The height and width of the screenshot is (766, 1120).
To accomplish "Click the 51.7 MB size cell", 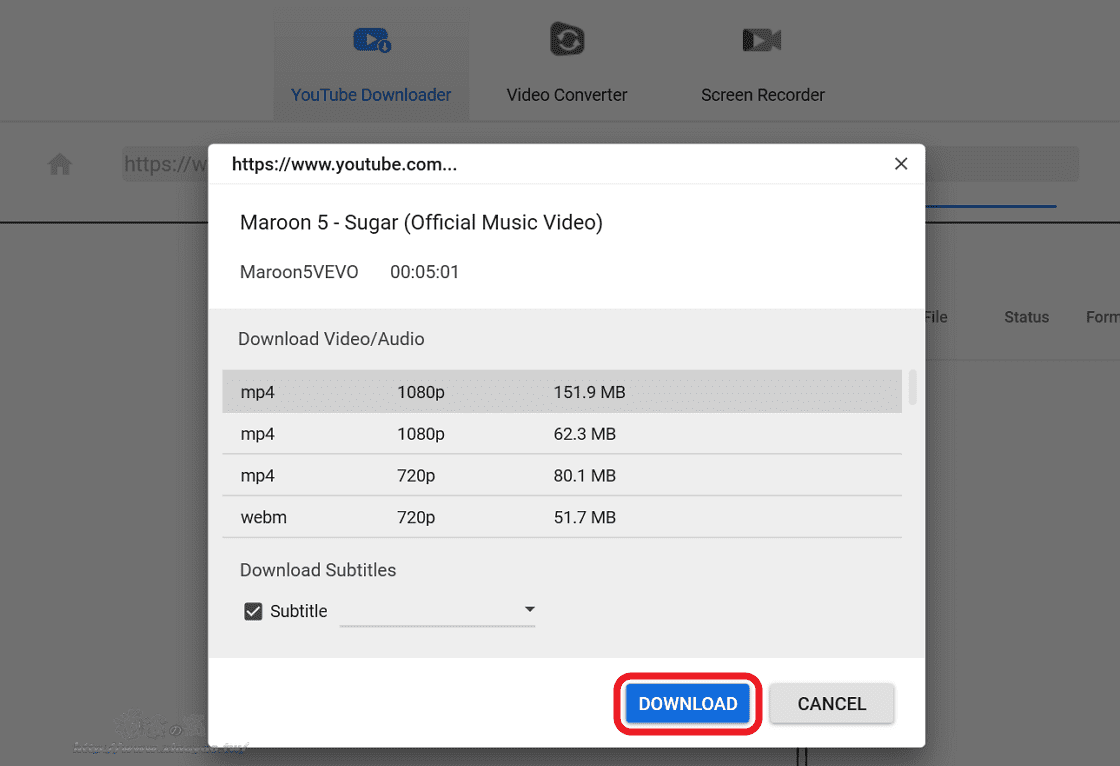I will [584, 517].
